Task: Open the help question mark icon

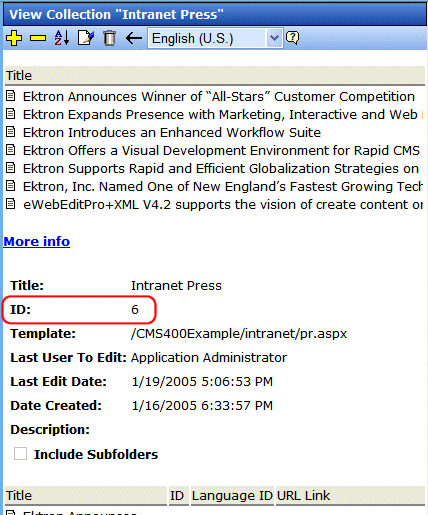Action: click(x=293, y=38)
